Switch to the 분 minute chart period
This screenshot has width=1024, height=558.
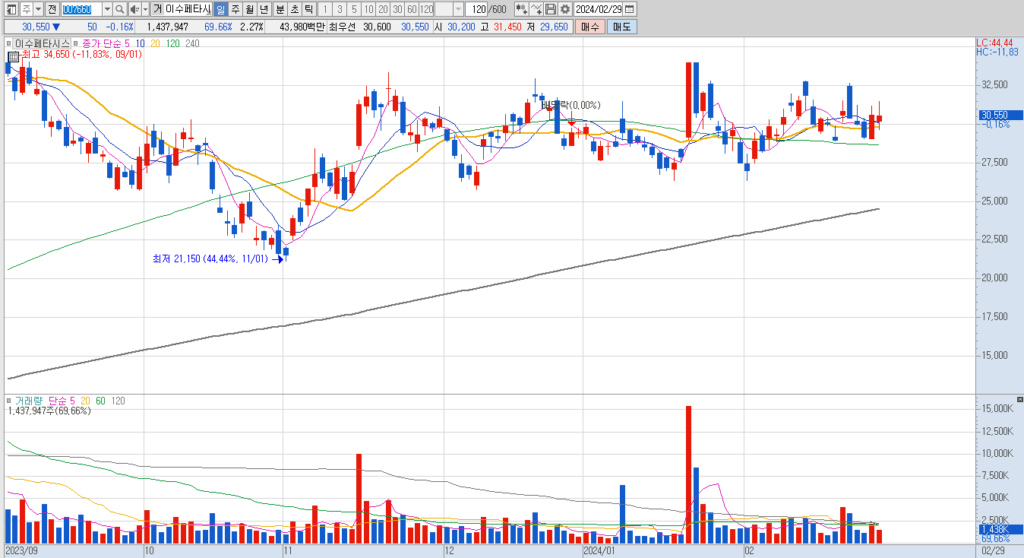(280, 9)
